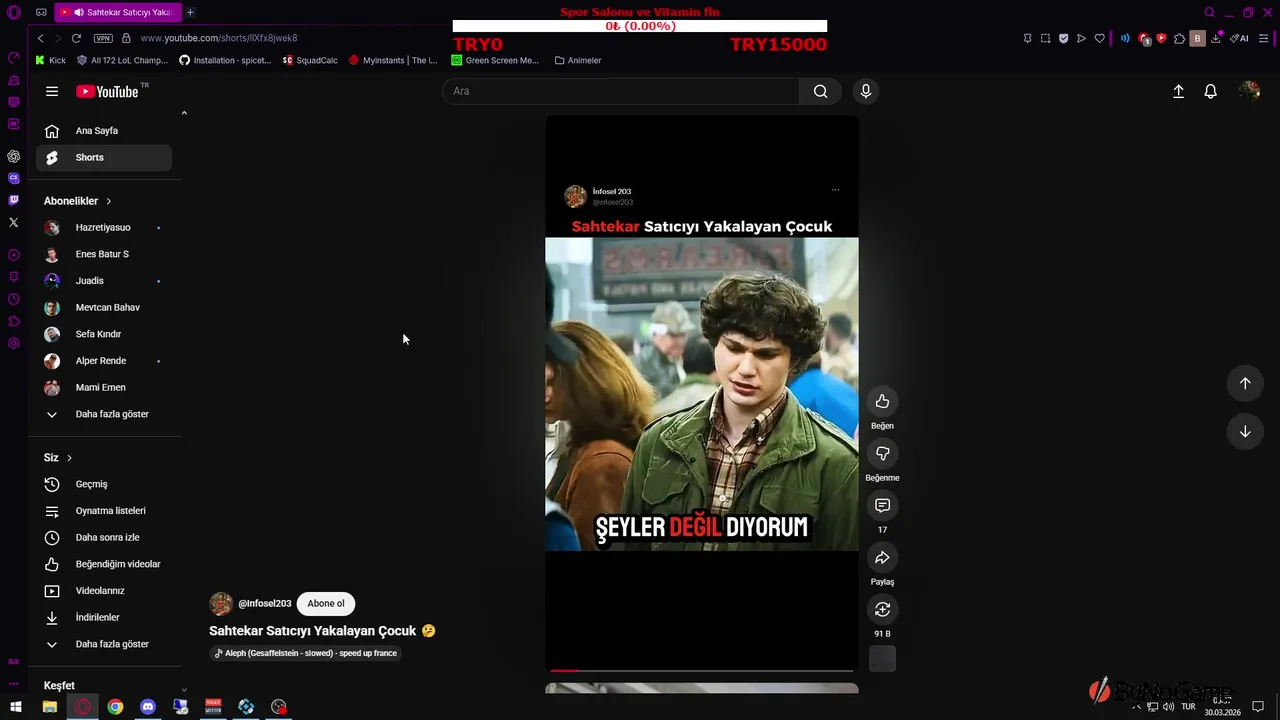Expand Siz section chevron

click(69, 458)
